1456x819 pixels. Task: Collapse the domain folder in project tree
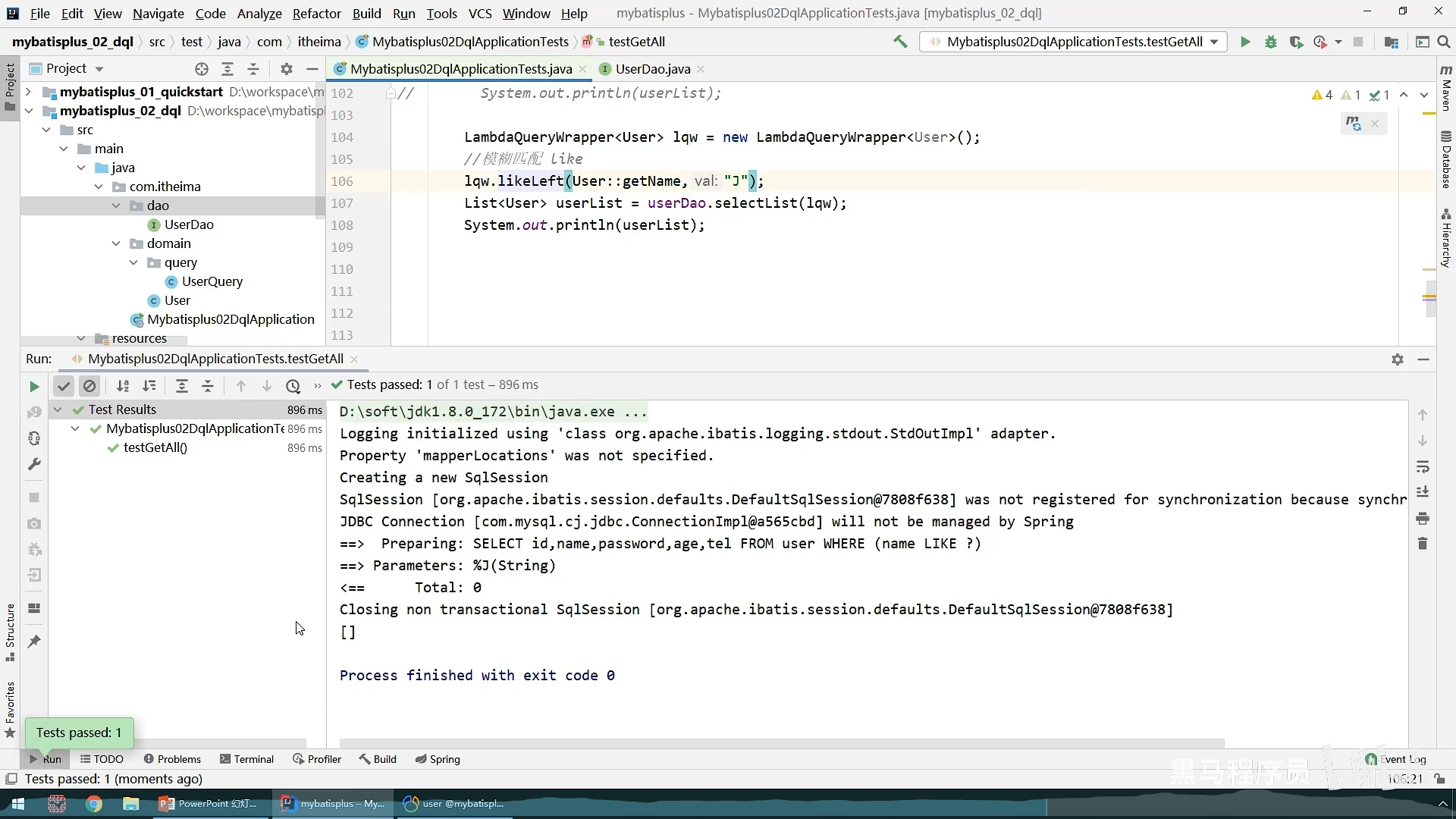click(x=116, y=243)
